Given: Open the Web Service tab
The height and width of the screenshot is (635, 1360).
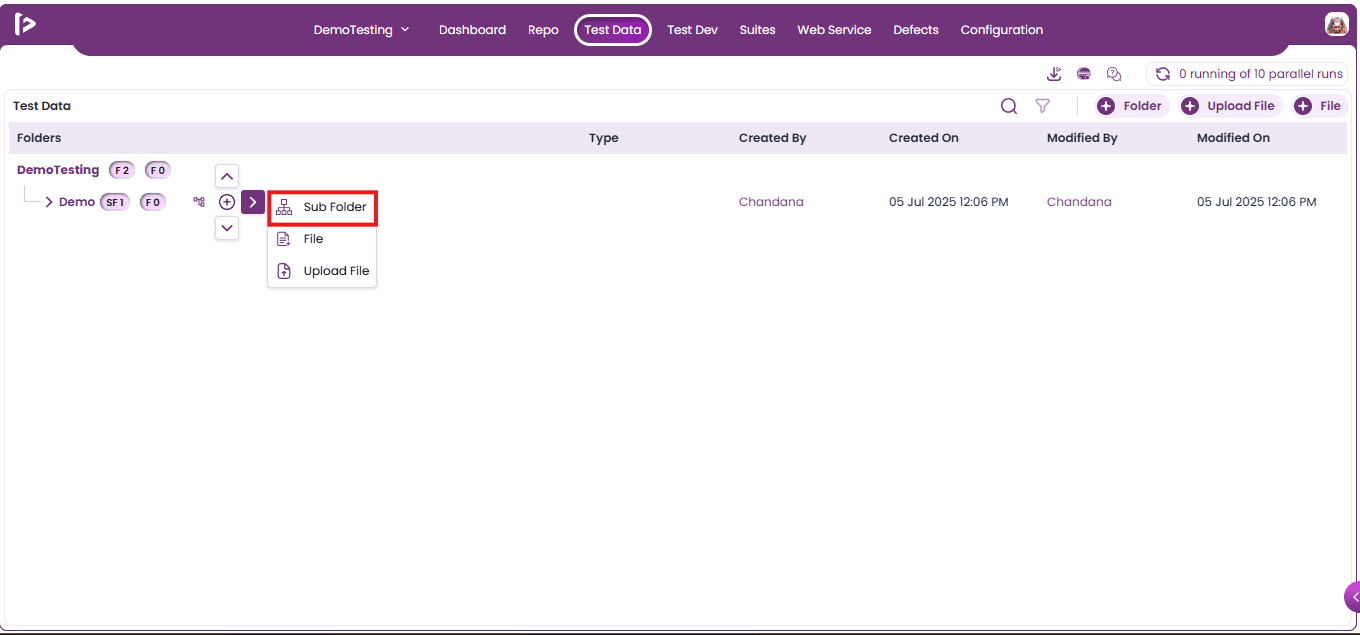Looking at the screenshot, I should coord(834,30).
